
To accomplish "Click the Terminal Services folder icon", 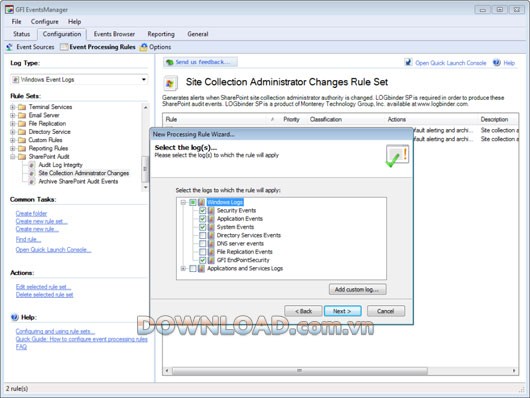I will 22,107.
